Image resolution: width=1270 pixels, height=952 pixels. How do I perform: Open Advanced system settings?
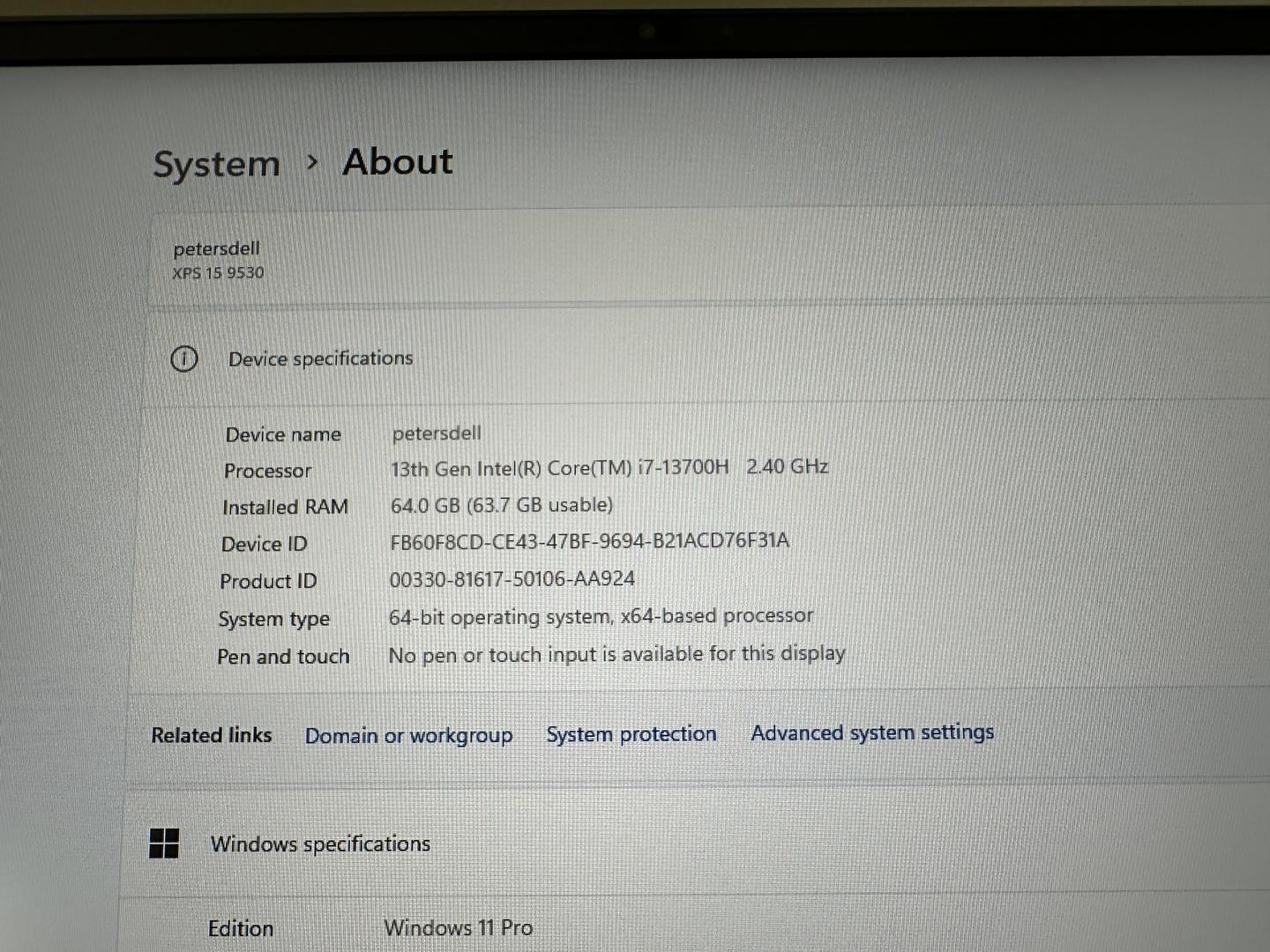pos(871,732)
